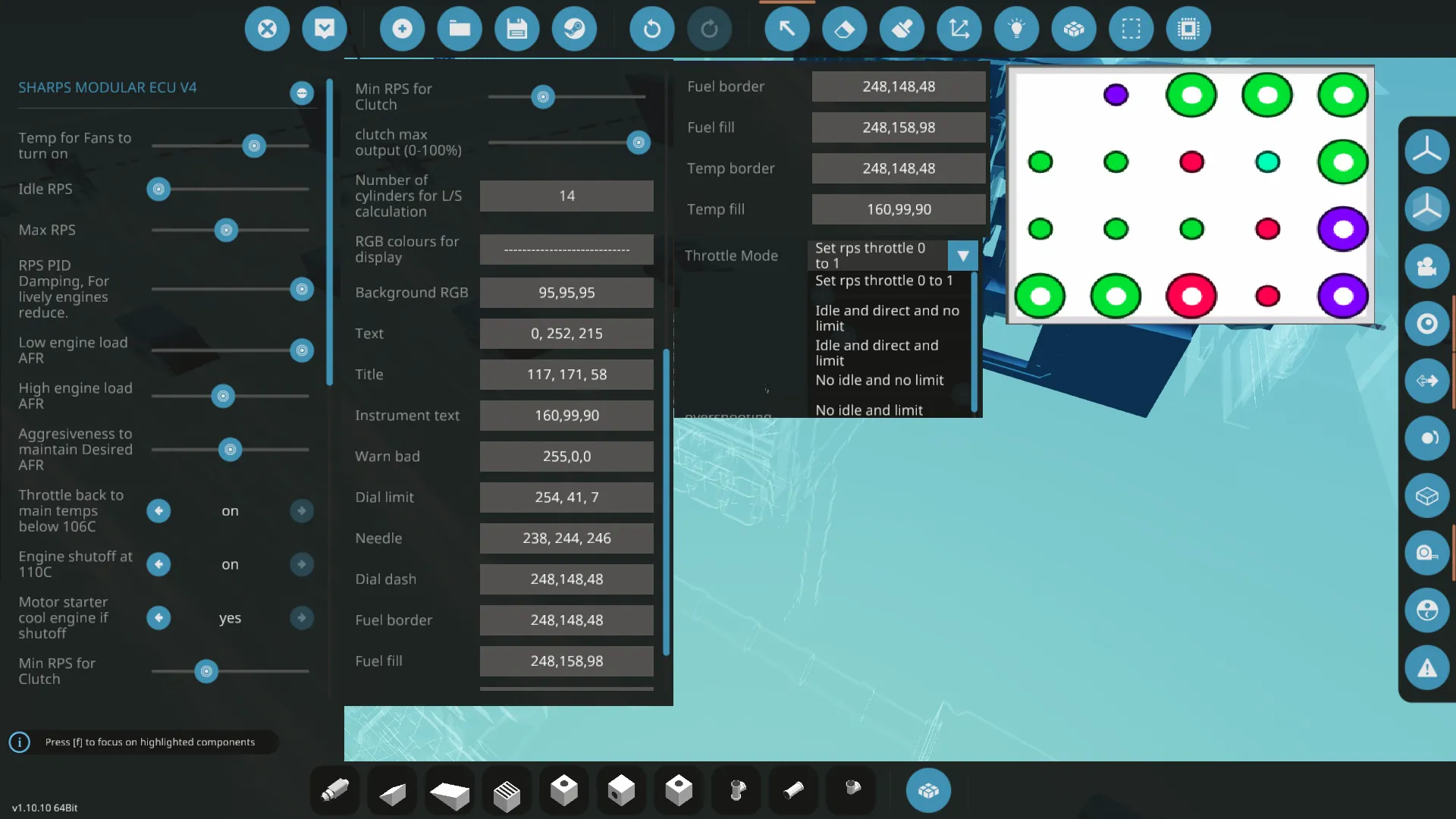Toggle Motor starter cool engine right arrow
The width and height of the screenshot is (1456, 819).
[x=302, y=618]
